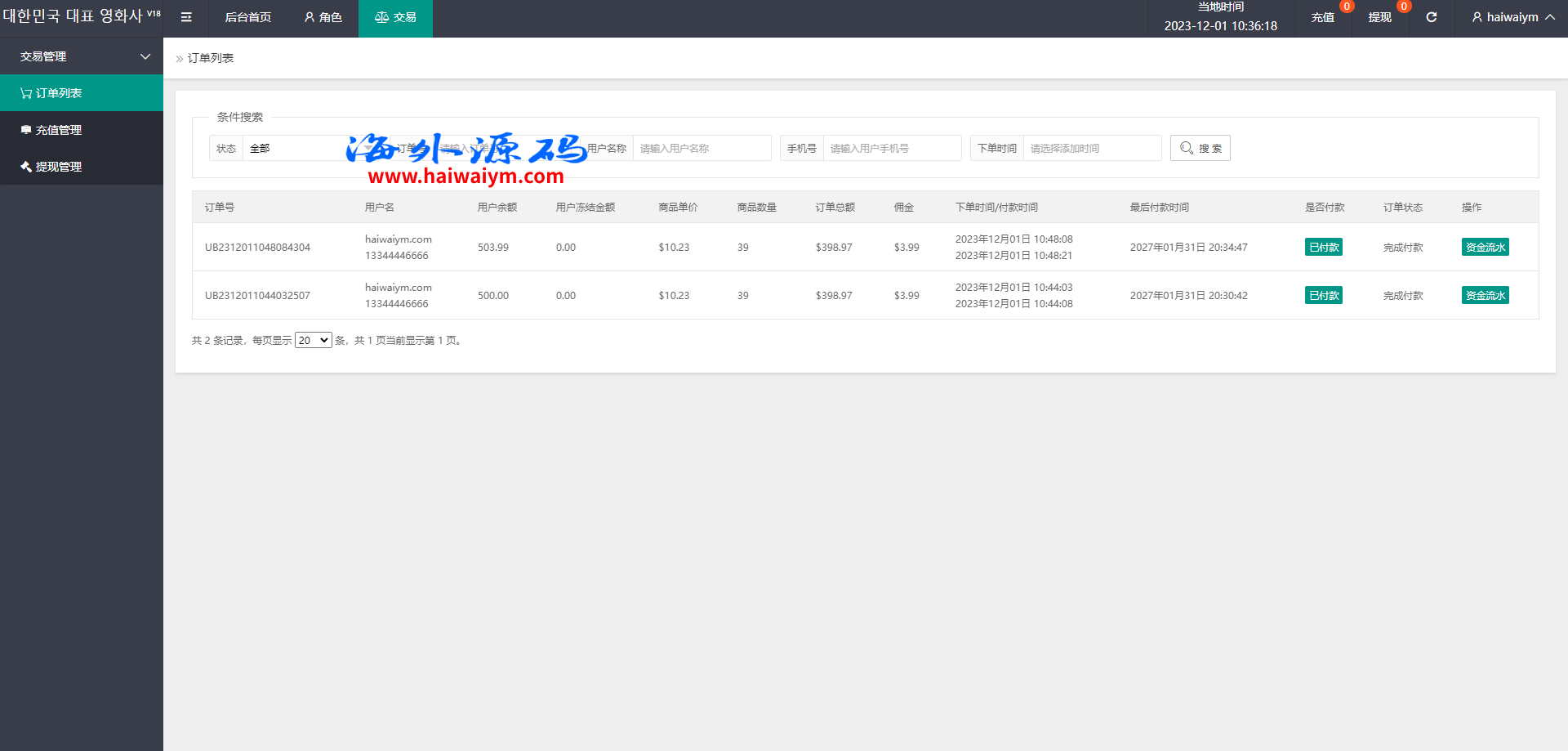1568x751 pixels.
Task: Expand the haiwaiym user menu
Action: 1512,17
